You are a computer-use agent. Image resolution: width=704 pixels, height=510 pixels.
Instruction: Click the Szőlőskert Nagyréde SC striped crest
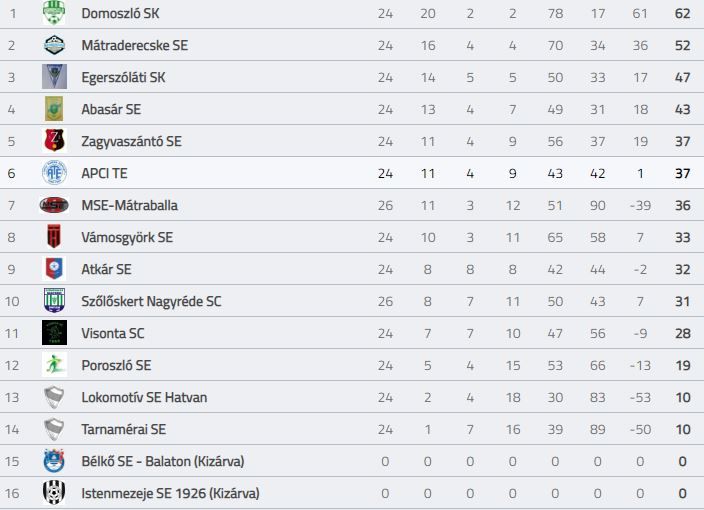pyautogui.click(x=54, y=301)
